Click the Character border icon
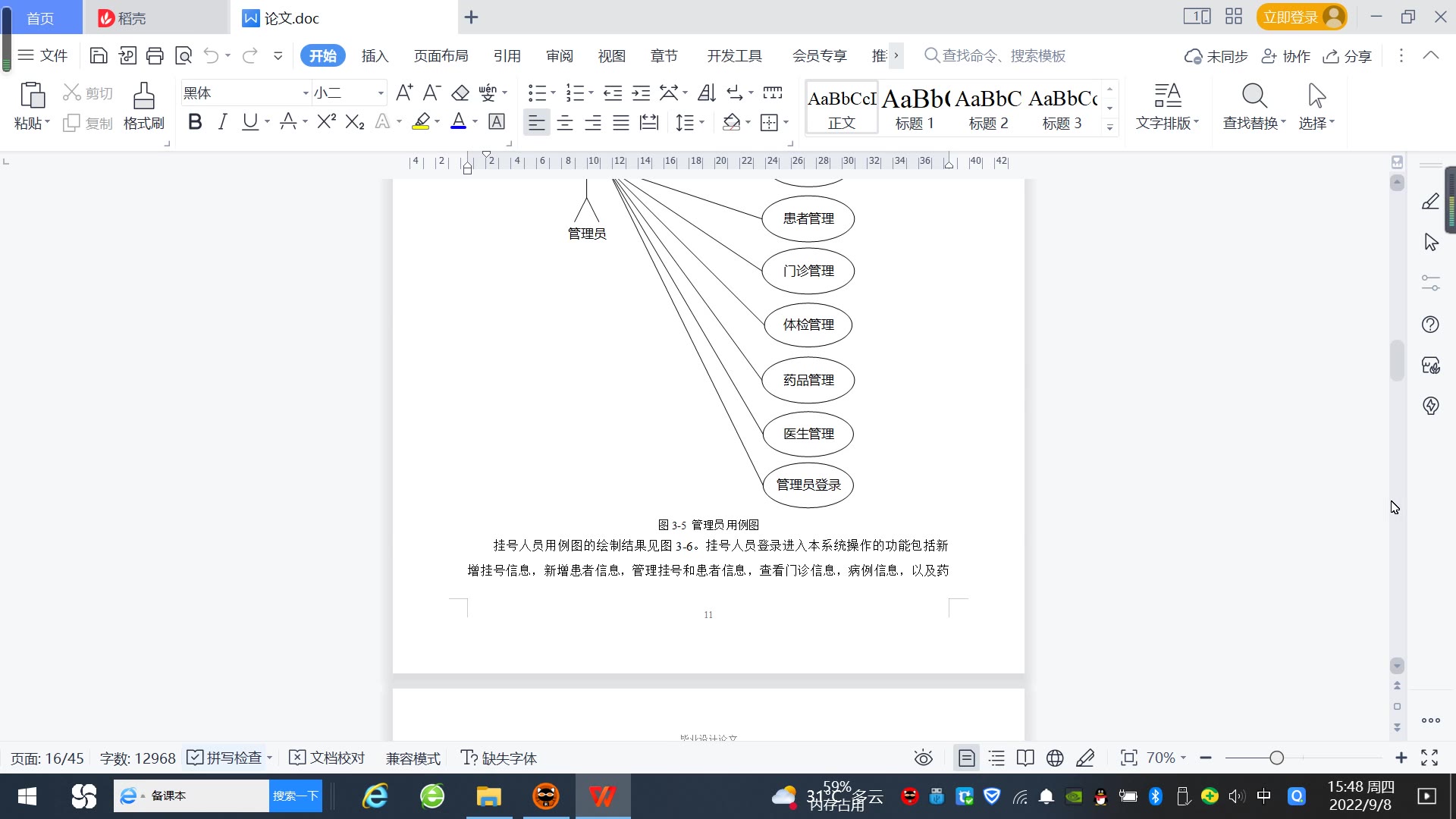This screenshot has width=1456, height=819. coord(497,121)
